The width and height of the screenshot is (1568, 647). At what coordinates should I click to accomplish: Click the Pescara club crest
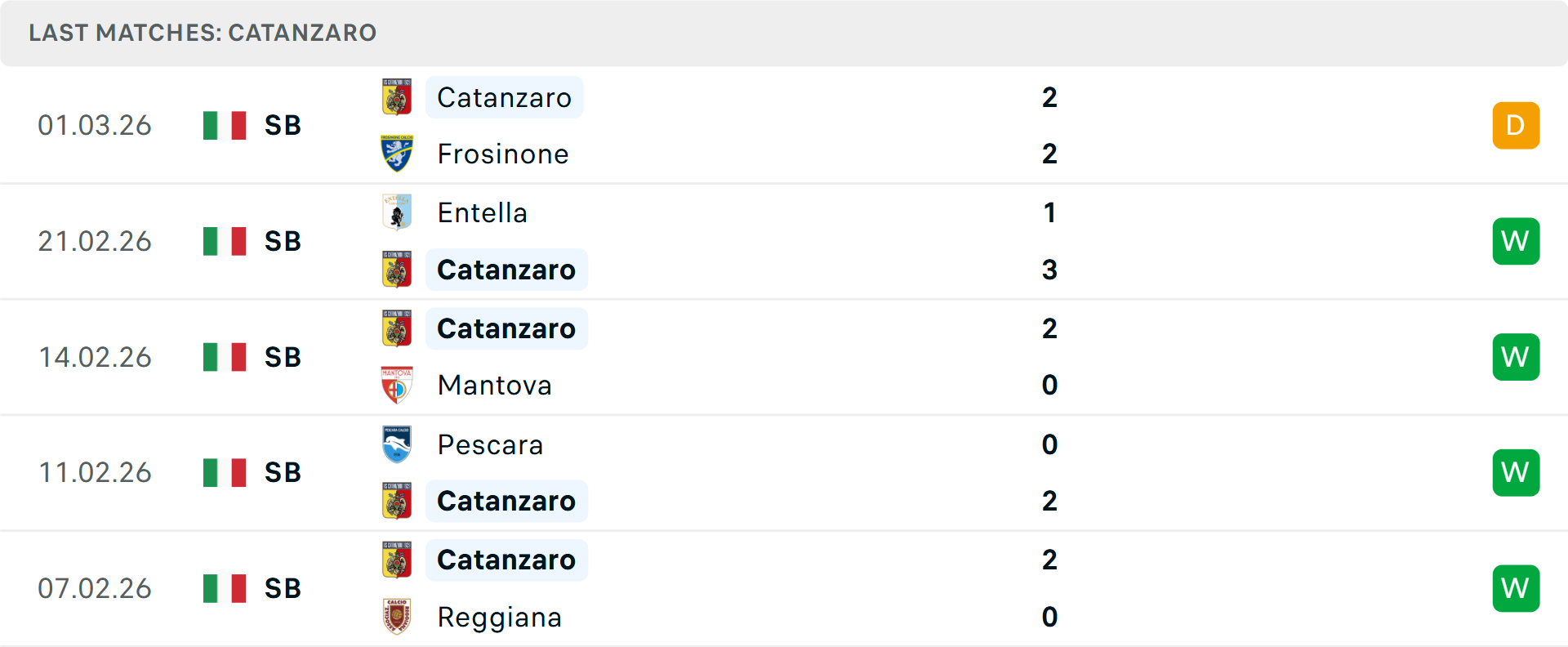[397, 444]
